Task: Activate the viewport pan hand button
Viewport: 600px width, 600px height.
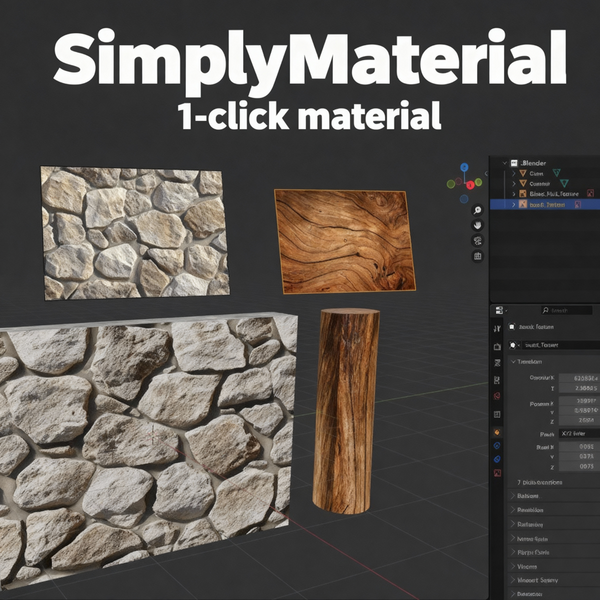Action: click(x=477, y=225)
